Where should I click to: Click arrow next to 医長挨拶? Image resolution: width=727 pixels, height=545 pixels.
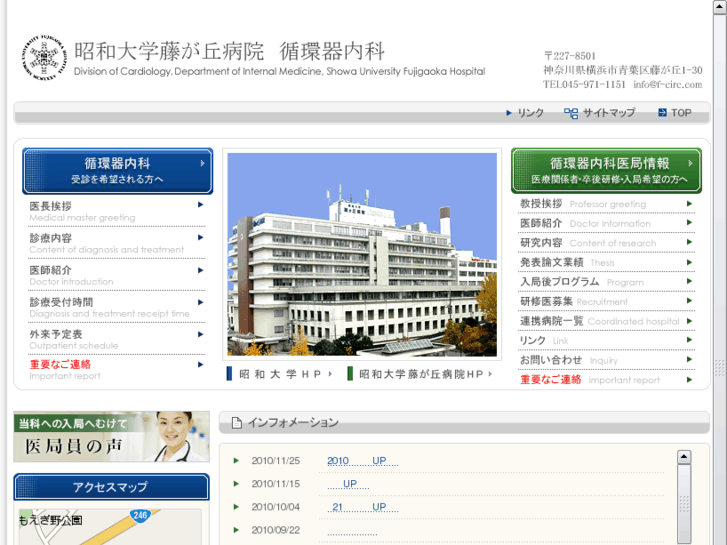point(200,205)
